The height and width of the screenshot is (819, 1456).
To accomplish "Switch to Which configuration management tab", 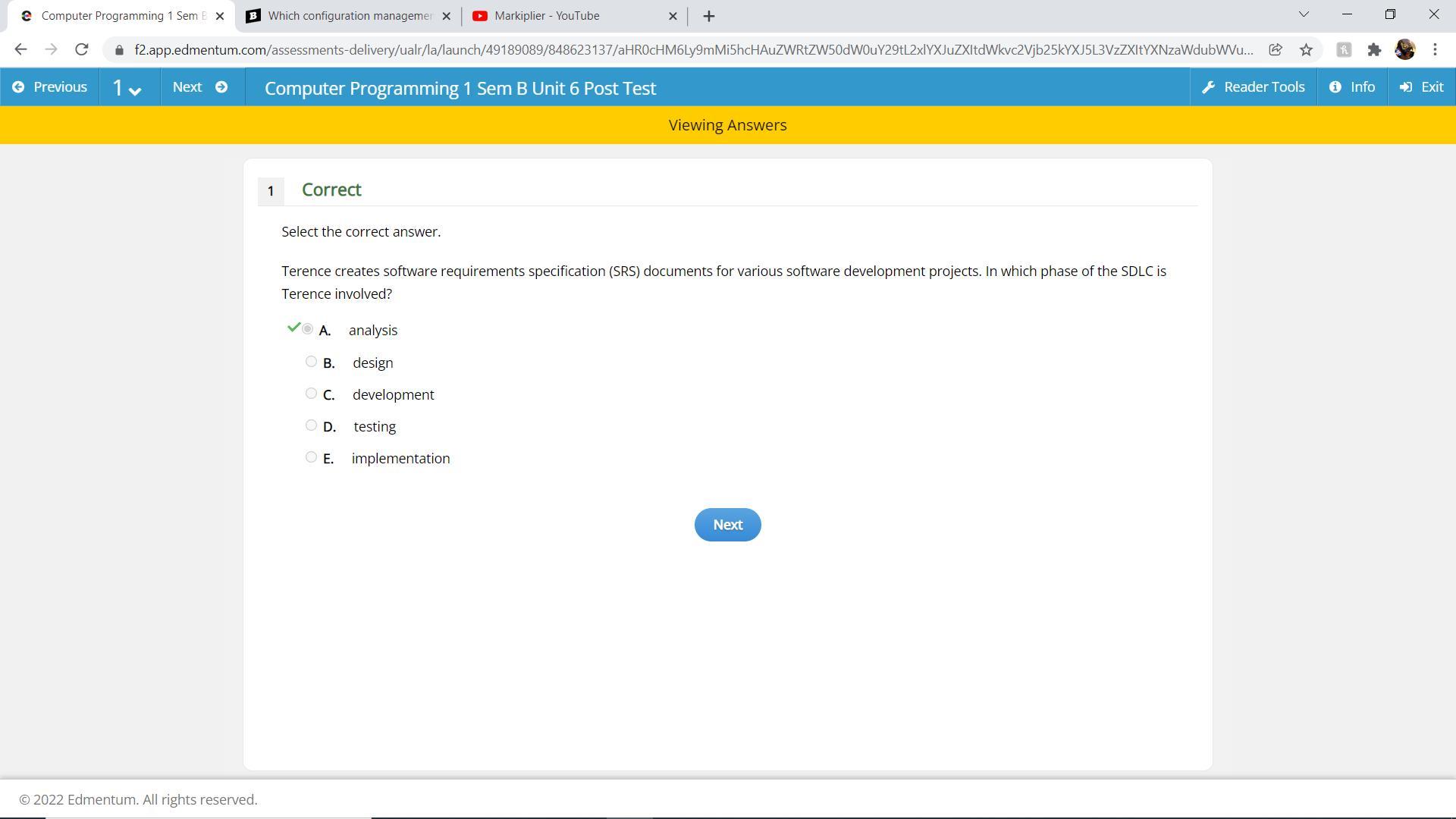I will point(349,16).
